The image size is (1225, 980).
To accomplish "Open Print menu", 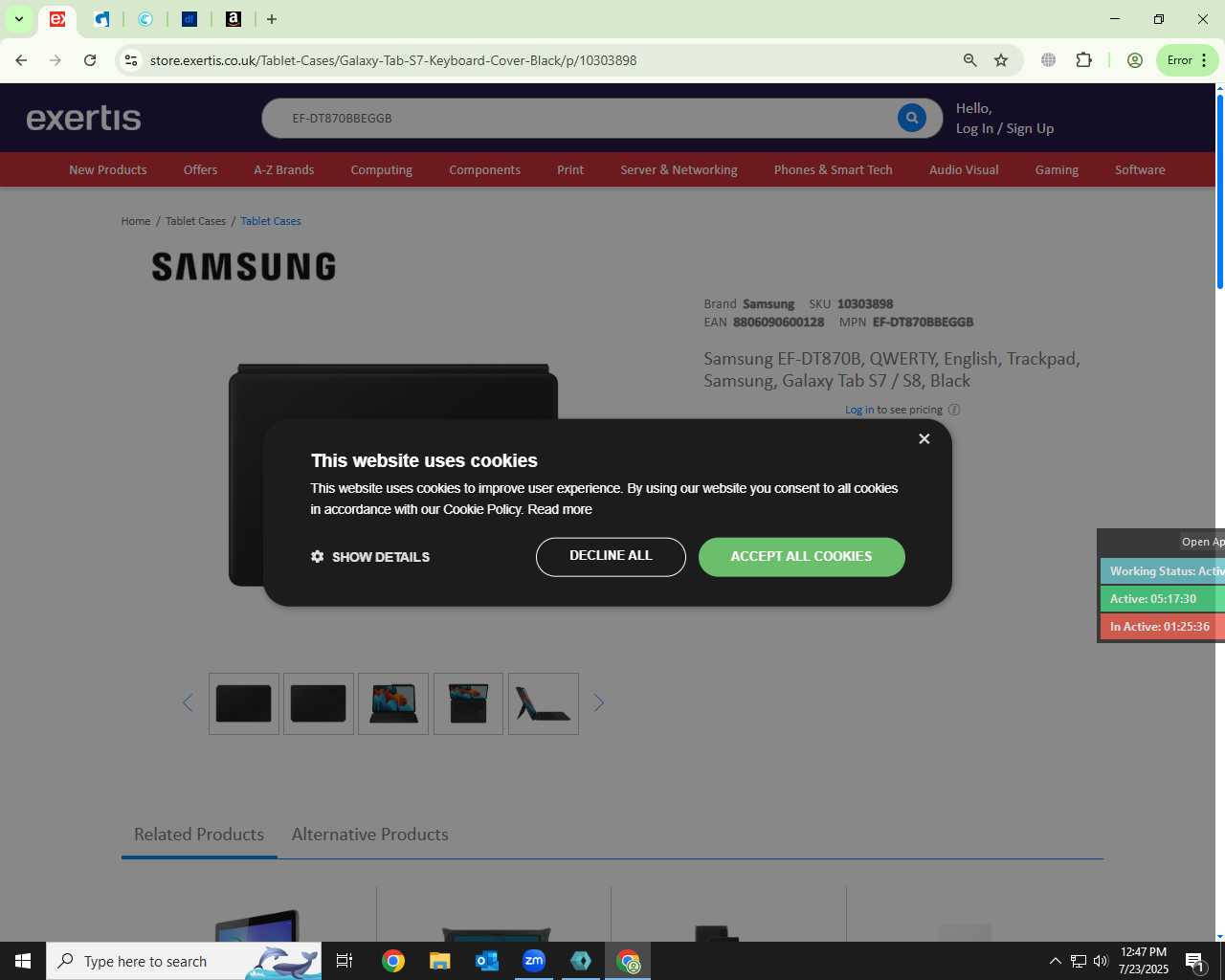I will (x=570, y=169).
